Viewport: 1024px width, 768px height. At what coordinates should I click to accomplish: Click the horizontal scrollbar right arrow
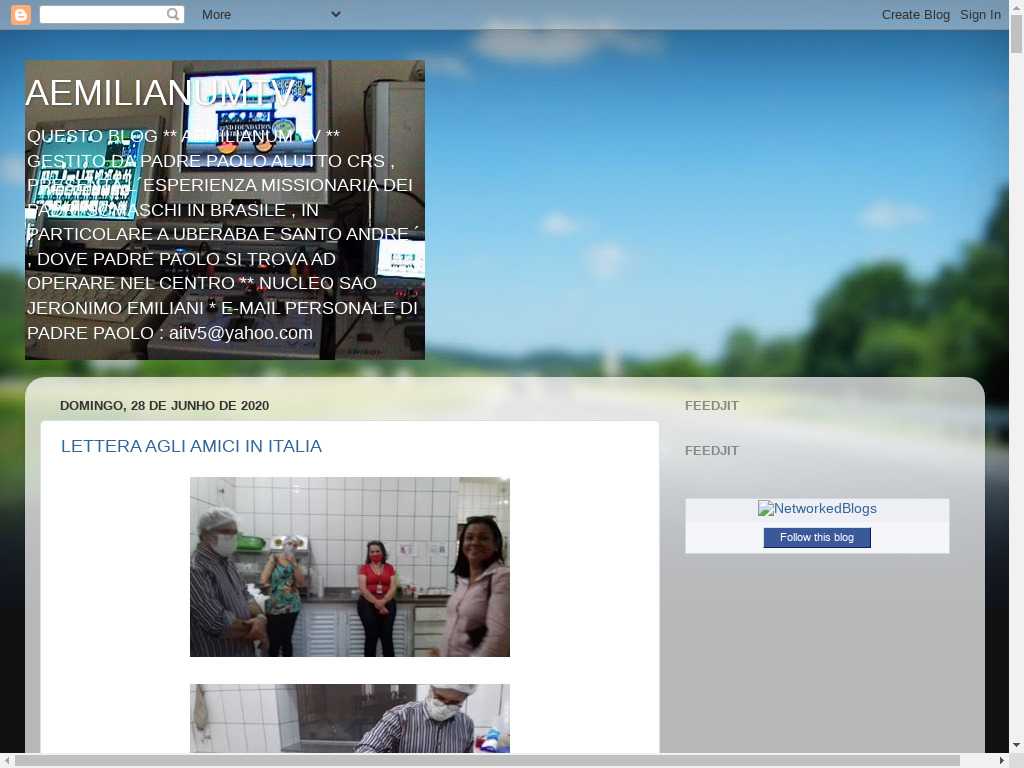point(1001,761)
